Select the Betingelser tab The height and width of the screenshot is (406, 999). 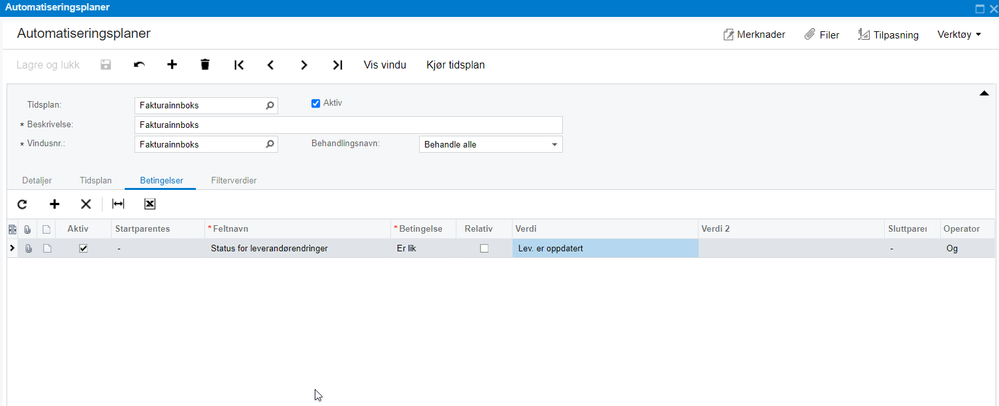click(162, 180)
